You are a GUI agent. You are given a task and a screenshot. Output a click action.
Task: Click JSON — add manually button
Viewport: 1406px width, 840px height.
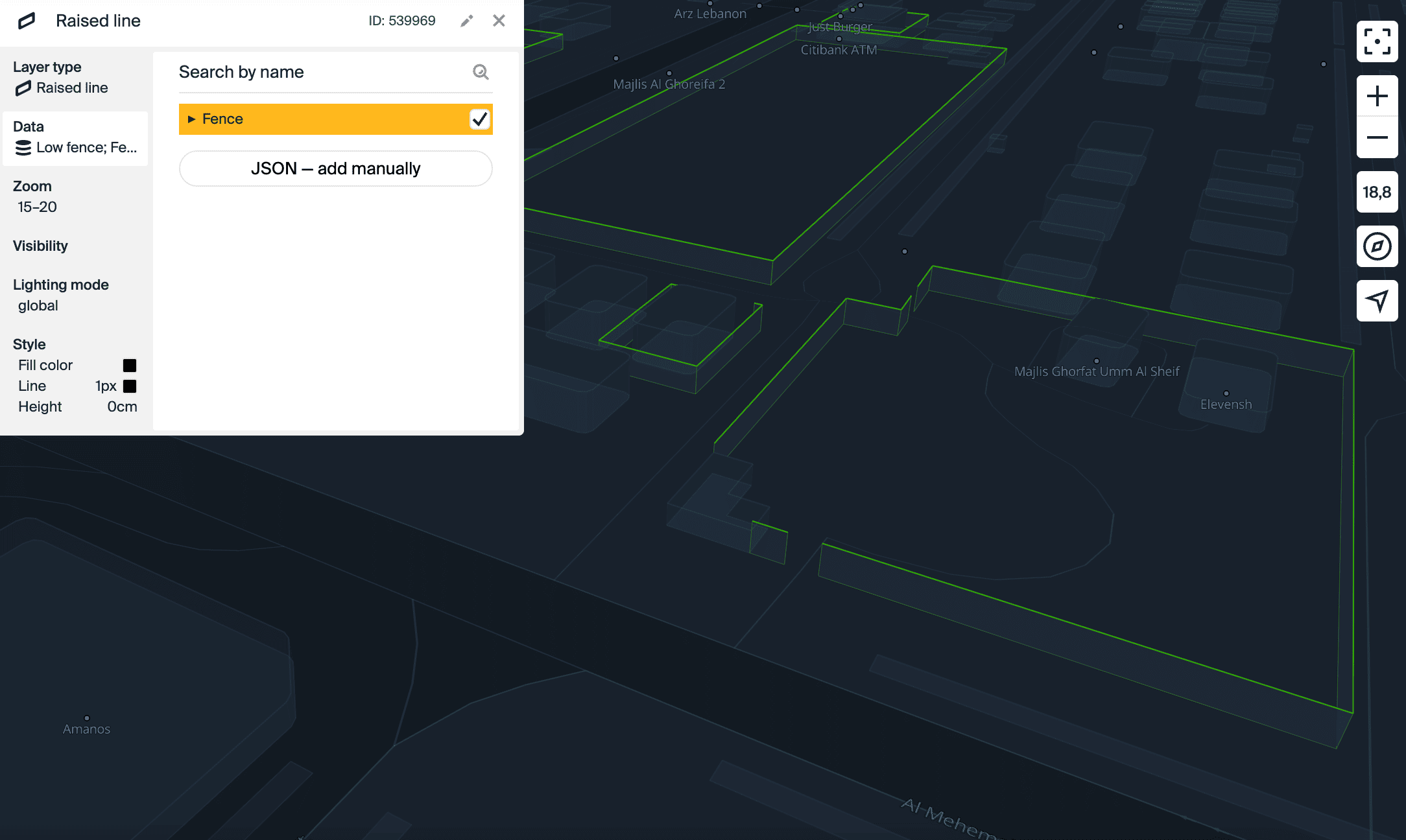[335, 169]
